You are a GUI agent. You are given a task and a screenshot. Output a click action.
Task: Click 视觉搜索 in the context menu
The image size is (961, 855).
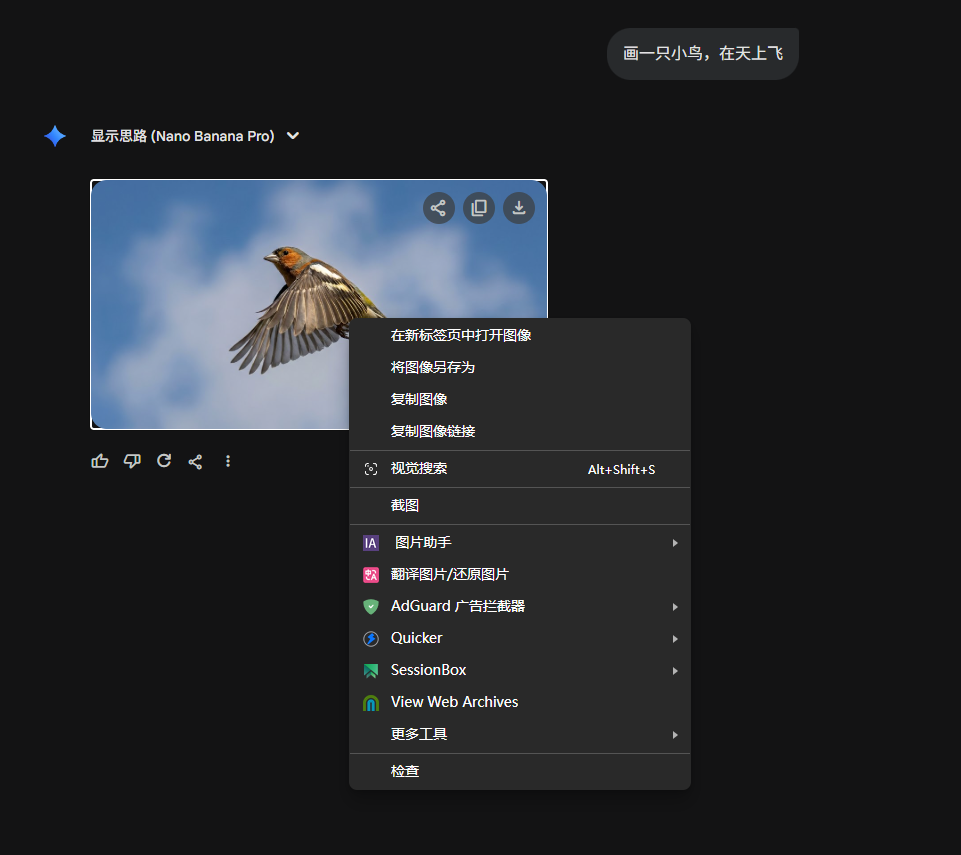pyautogui.click(x=419, y=469)
